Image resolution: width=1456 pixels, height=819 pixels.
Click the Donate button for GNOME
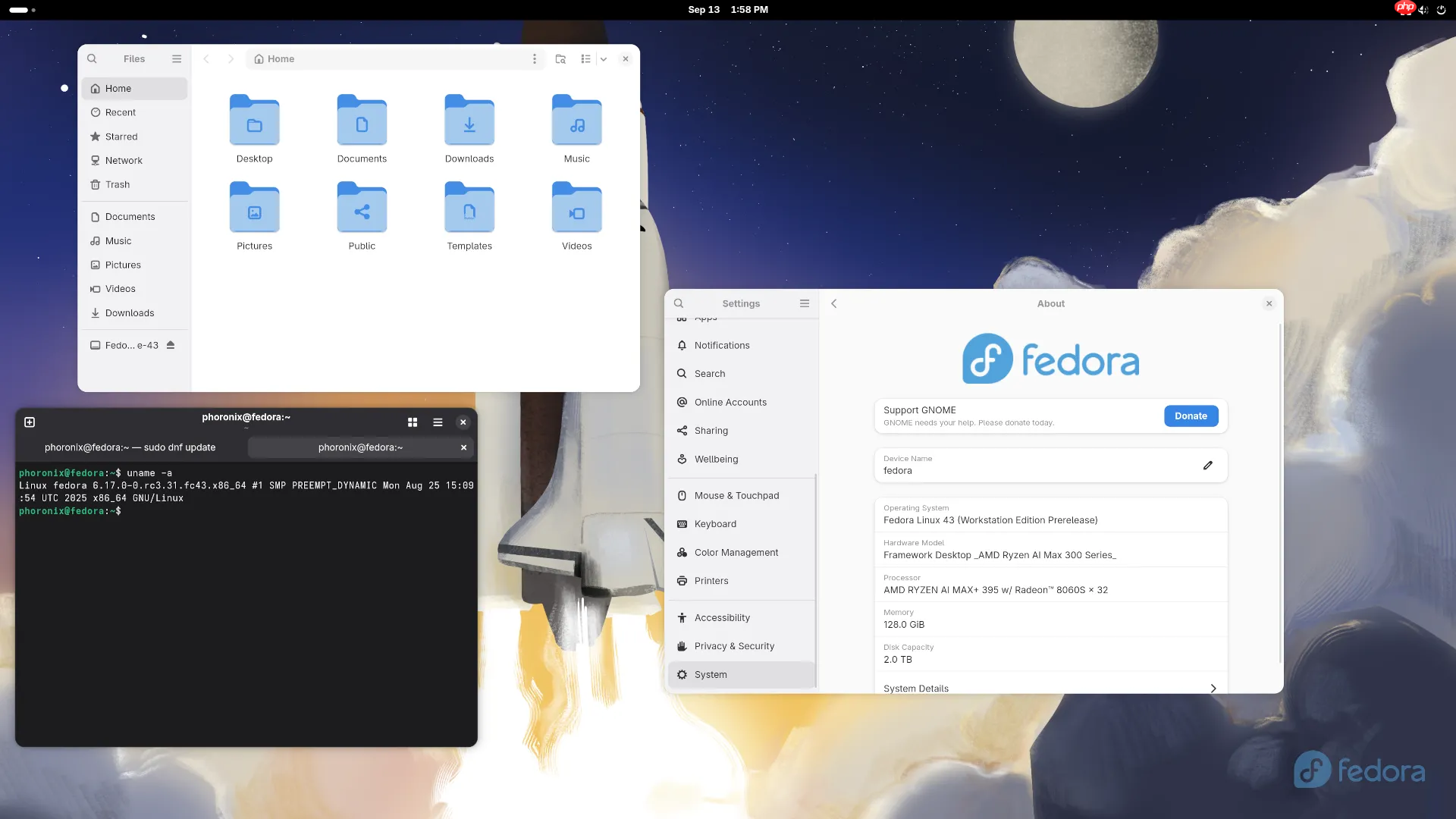pos(1190,416)
